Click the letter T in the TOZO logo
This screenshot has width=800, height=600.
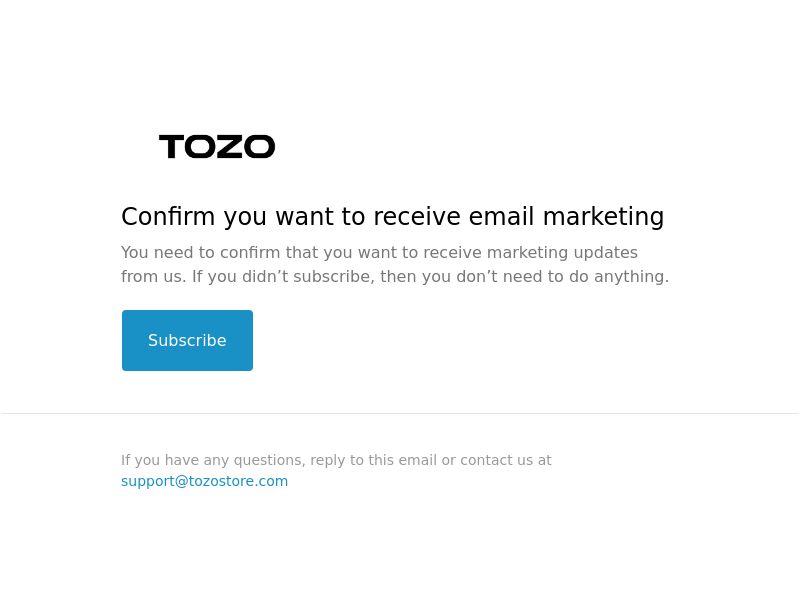point(171,146)
